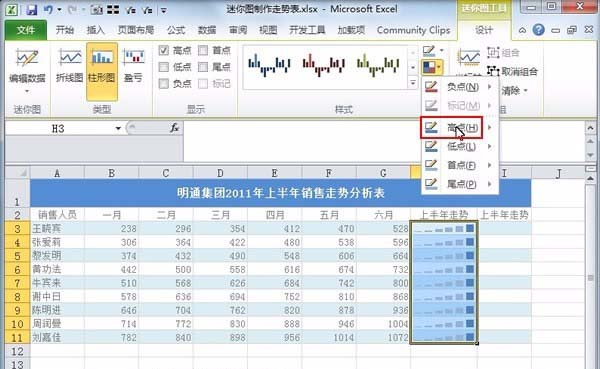Viewport: 600px width, 369px height.
Task: Switch to the 开发工具 Developer tab
Action: (307, 30)
